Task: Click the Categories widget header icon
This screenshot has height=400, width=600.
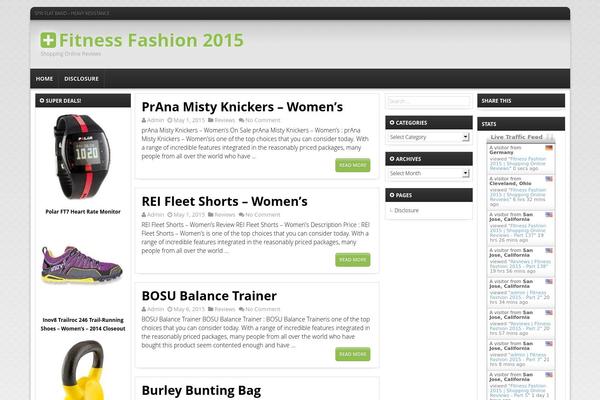Action: [391, 122]
